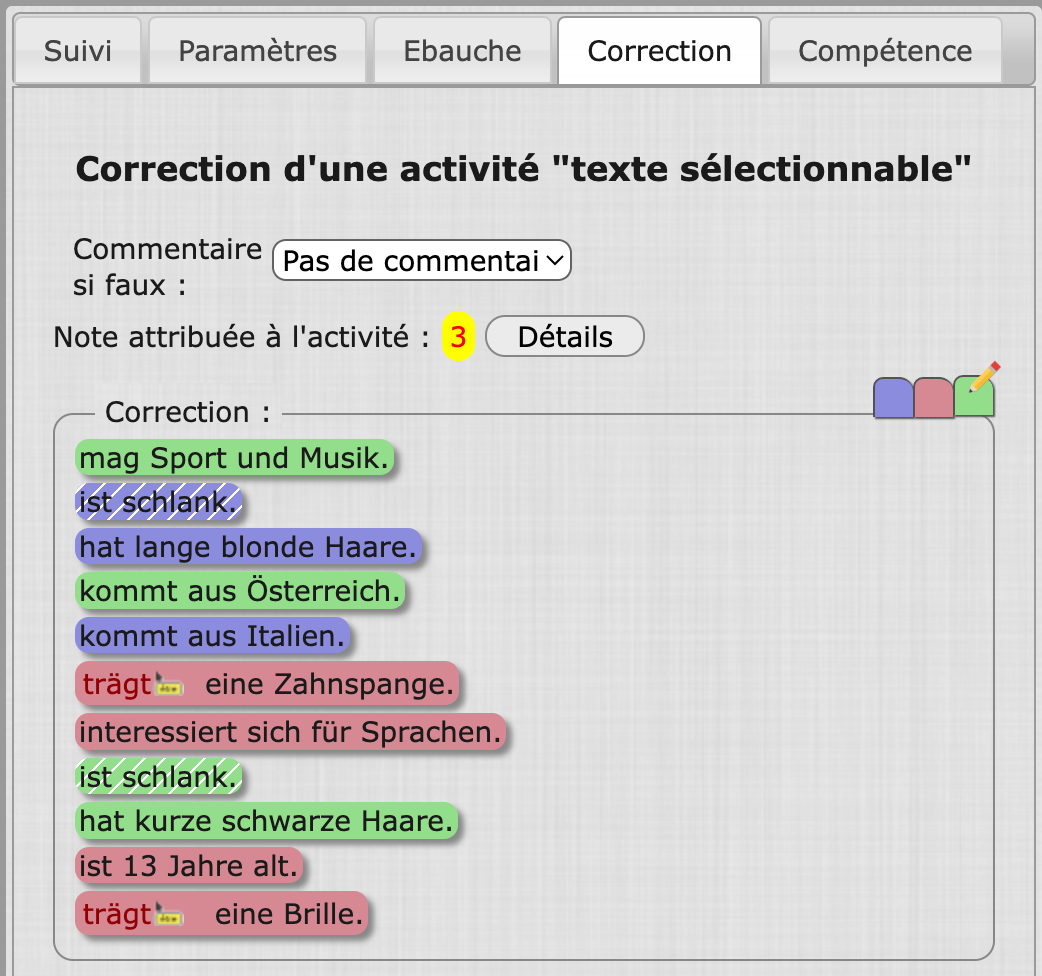Click the blue hatched 'ist schlank.' segment
The width and height of the screenshot is (1042, 976).
pos(159,504)
